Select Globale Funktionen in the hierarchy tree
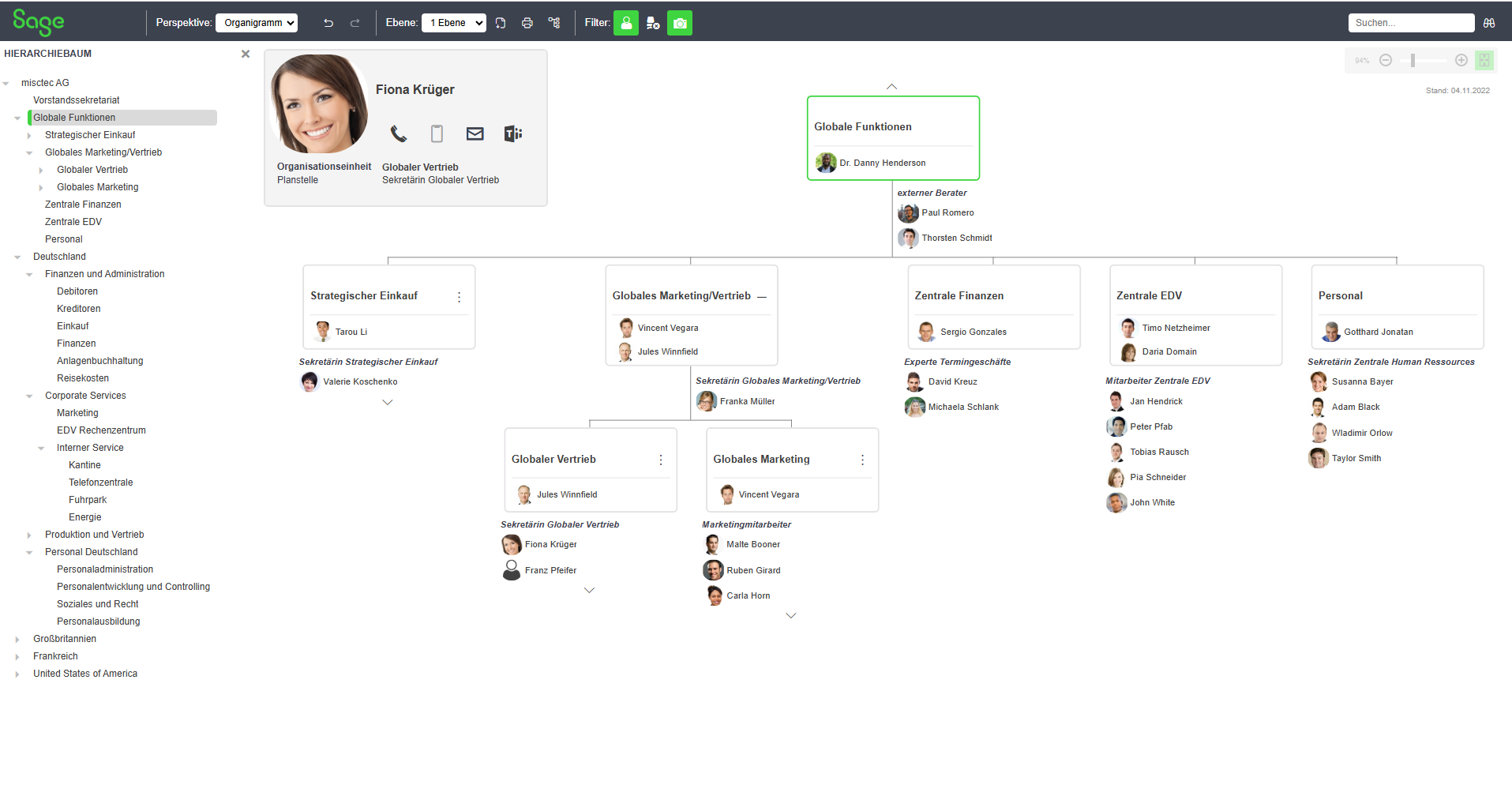 74,118
